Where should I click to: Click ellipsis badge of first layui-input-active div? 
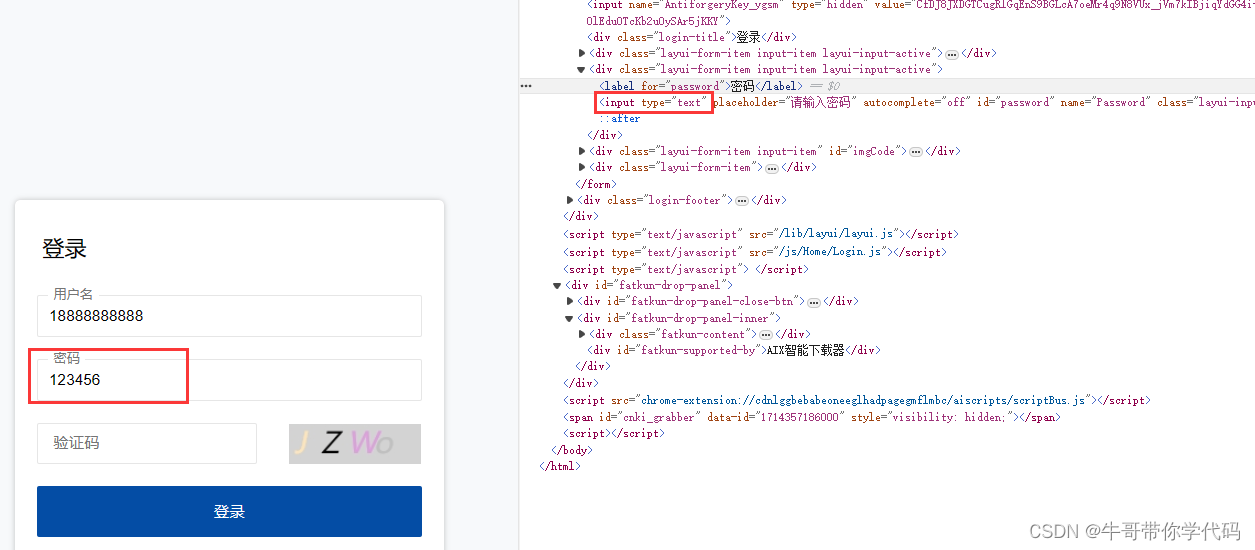(952, 54)
